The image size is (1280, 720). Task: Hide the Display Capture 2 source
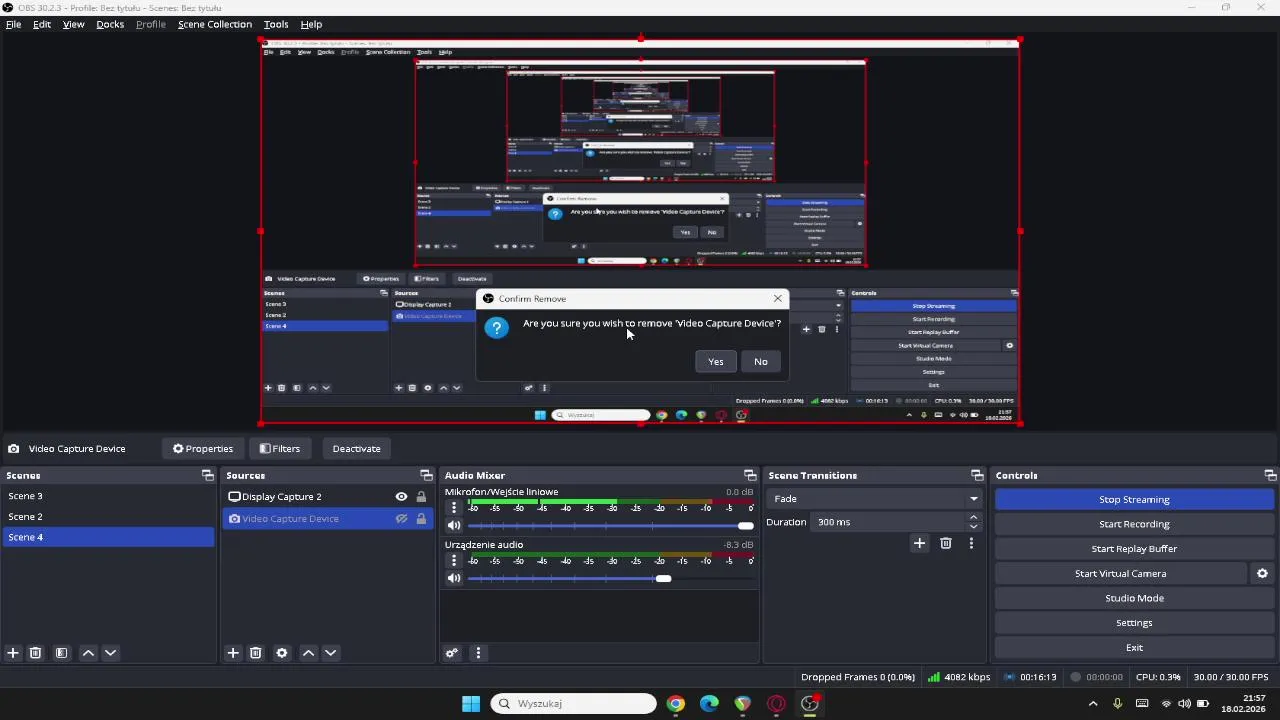click(x=401, y=497)
